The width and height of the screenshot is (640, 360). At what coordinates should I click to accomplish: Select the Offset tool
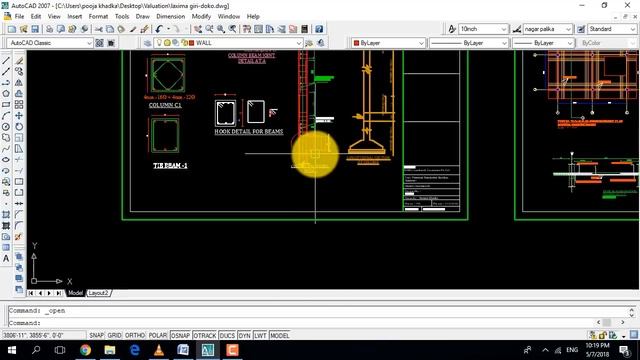[x=19, y=94]
